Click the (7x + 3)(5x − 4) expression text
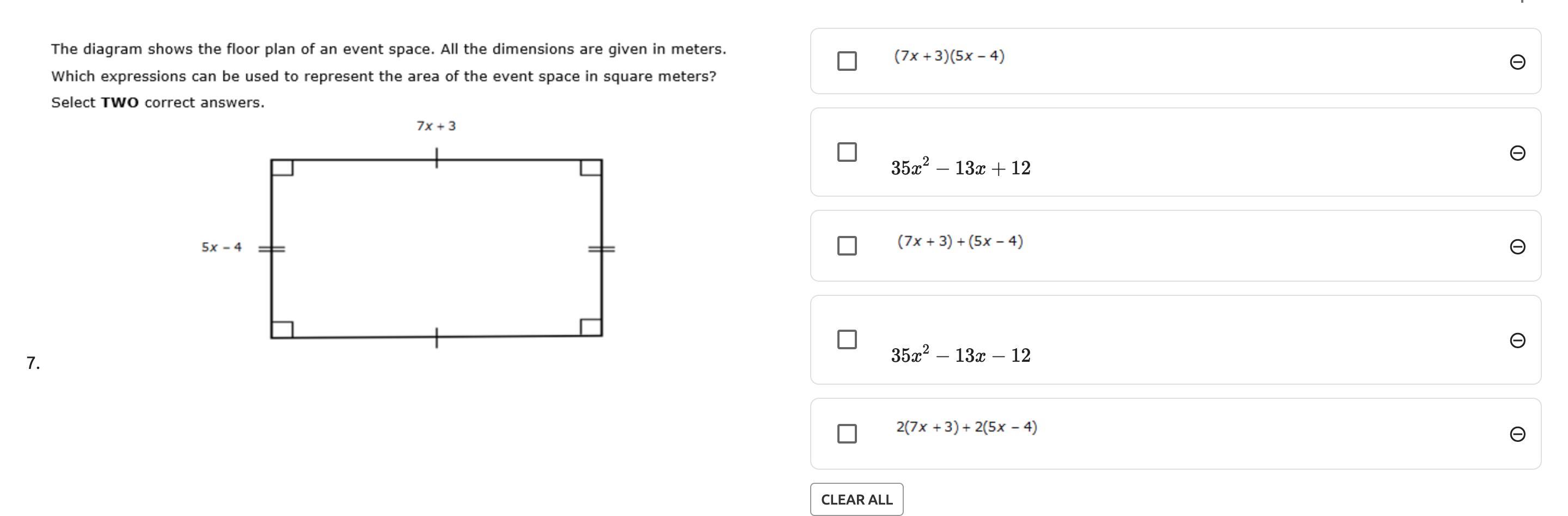Screen dimensions: 1568x516 coord(949,56)
